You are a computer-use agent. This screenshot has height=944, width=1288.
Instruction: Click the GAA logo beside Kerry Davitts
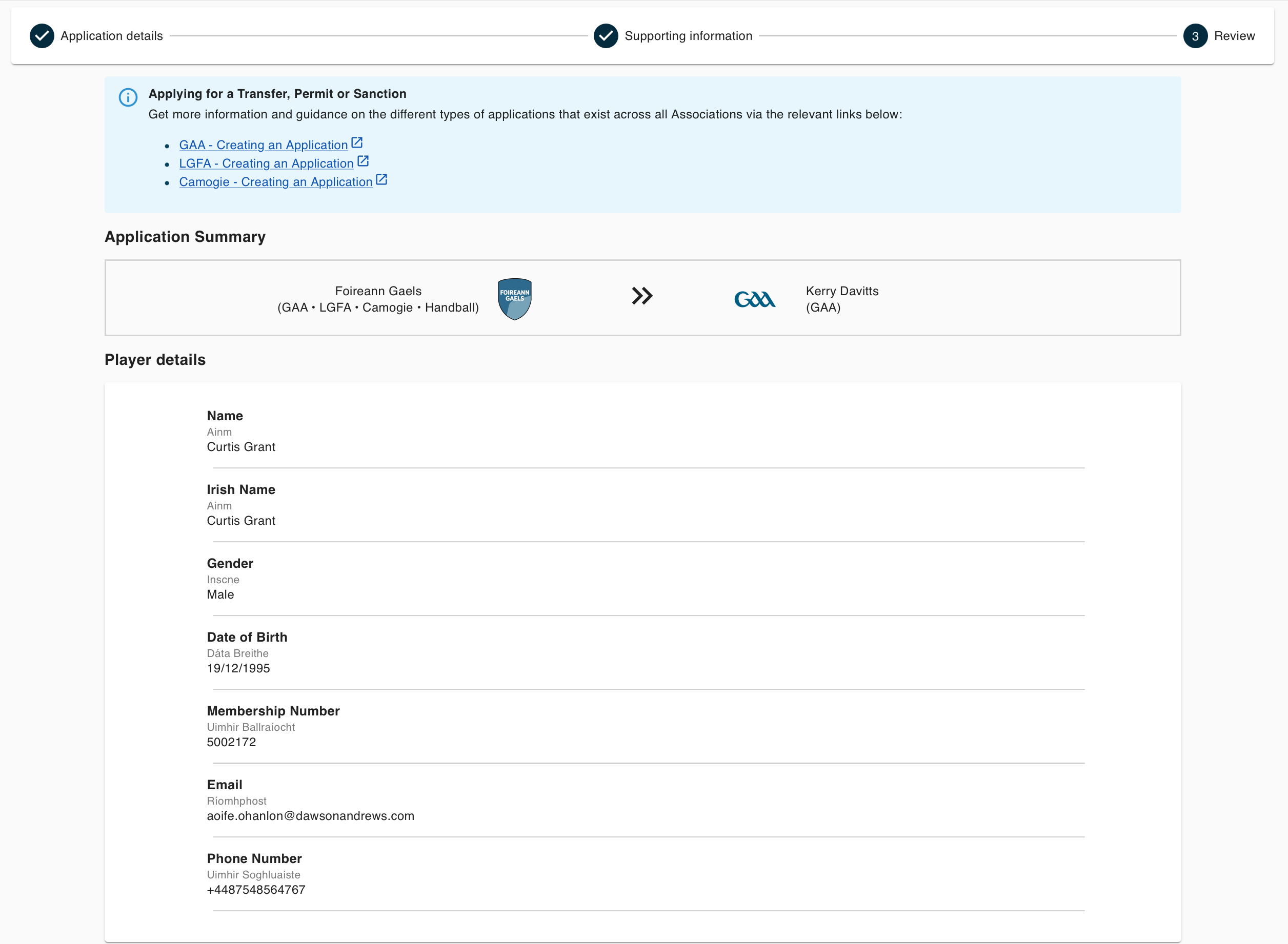click(755, 299)
